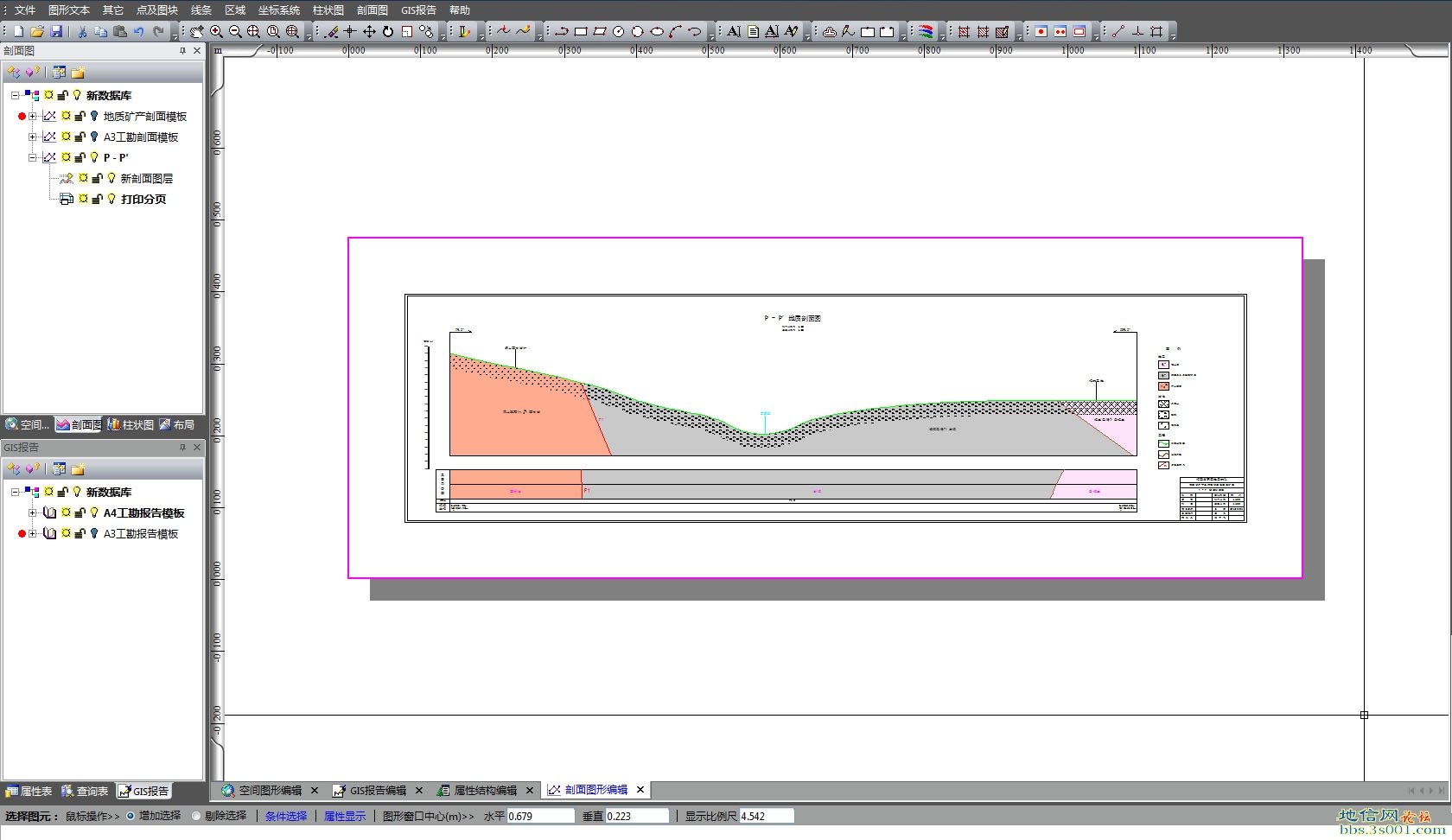Screen dimensions: 1452x840
Task: Toggle visibility bulb of 打印分页
Action: click(111, 199)
